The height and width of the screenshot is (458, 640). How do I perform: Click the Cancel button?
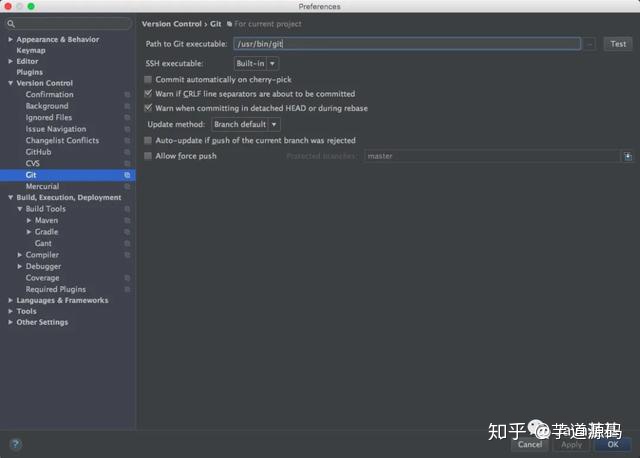(530, 445)
